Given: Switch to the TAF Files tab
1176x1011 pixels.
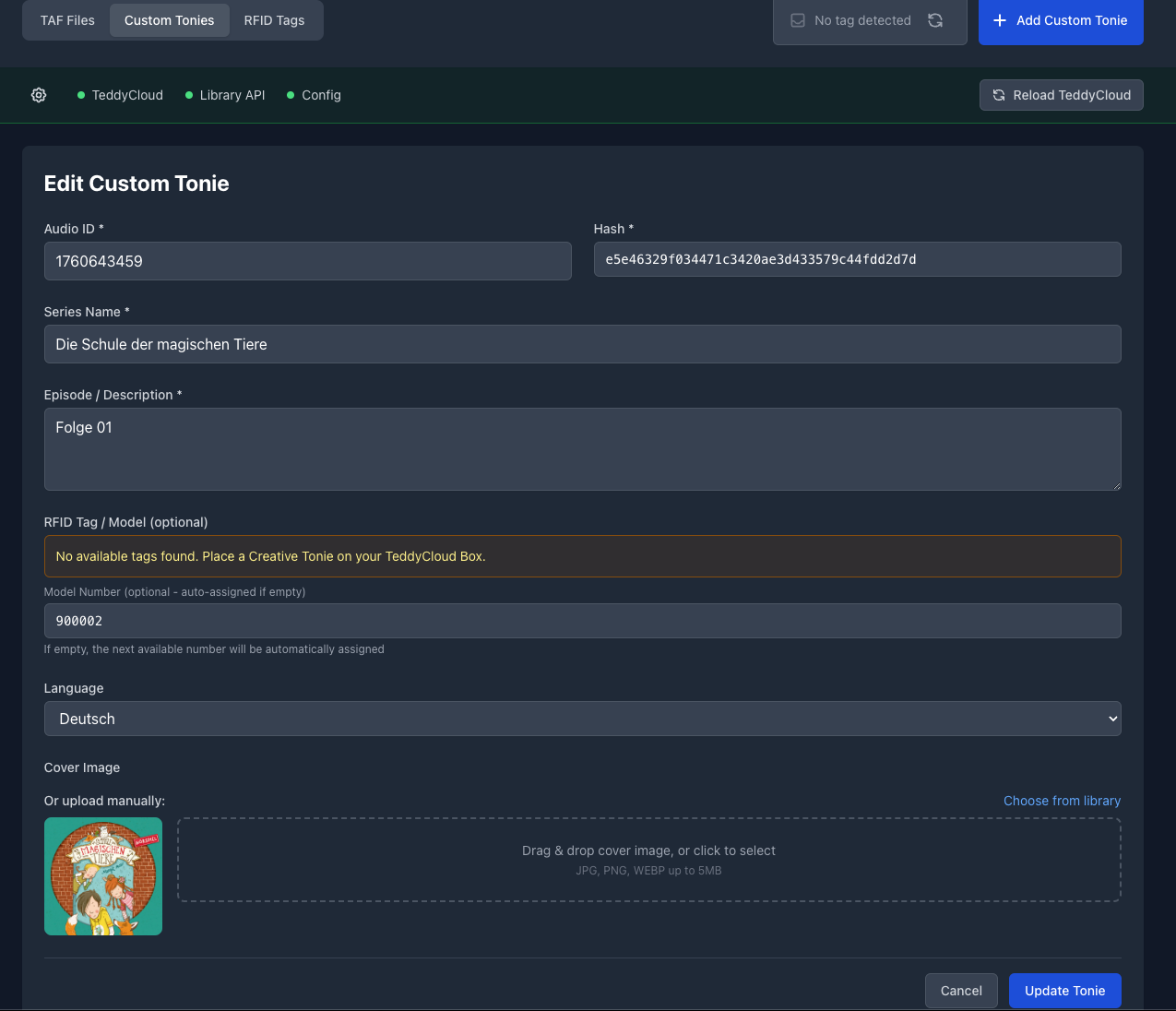Looking at the screenshot, I should [67, 20].
